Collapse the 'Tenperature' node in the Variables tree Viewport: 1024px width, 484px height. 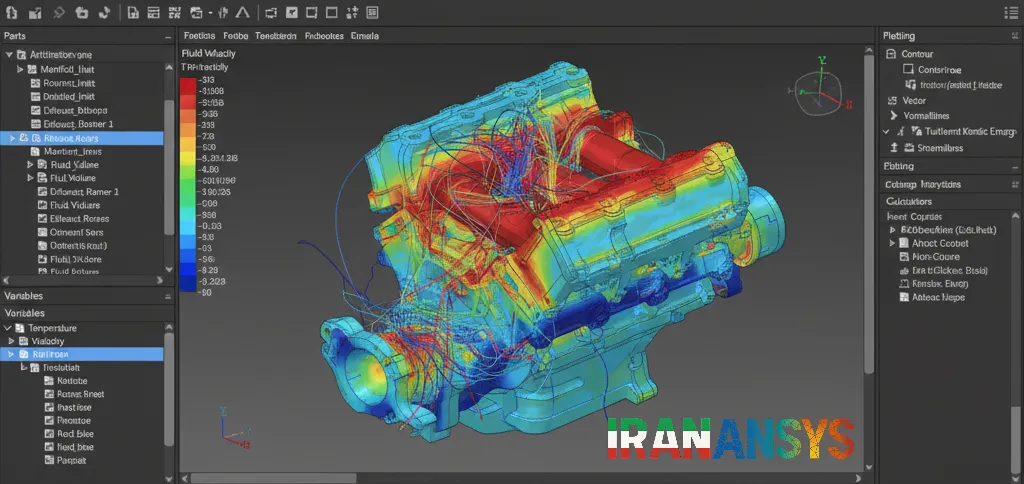point(8,328)
